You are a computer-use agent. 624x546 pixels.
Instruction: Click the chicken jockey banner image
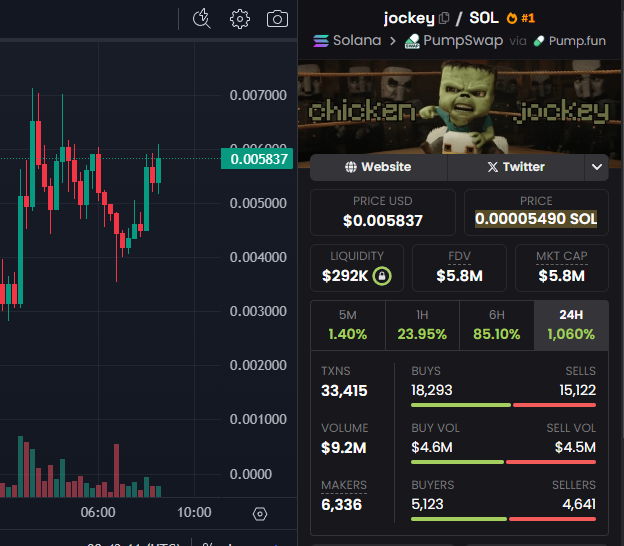(459, 107)
